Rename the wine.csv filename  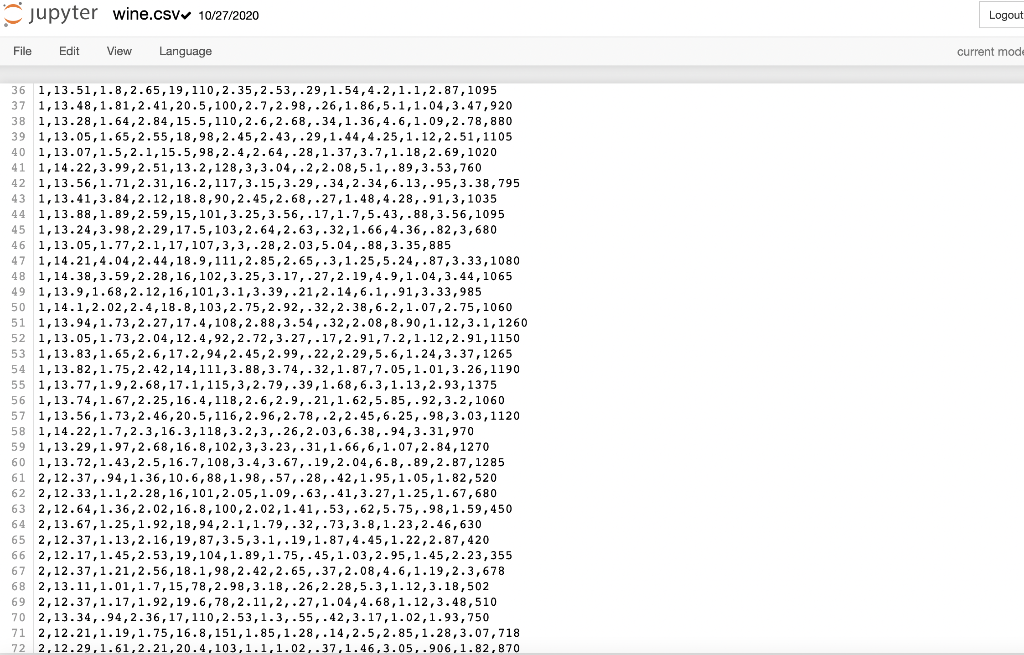pyautogui.click(x=146, y=14)
